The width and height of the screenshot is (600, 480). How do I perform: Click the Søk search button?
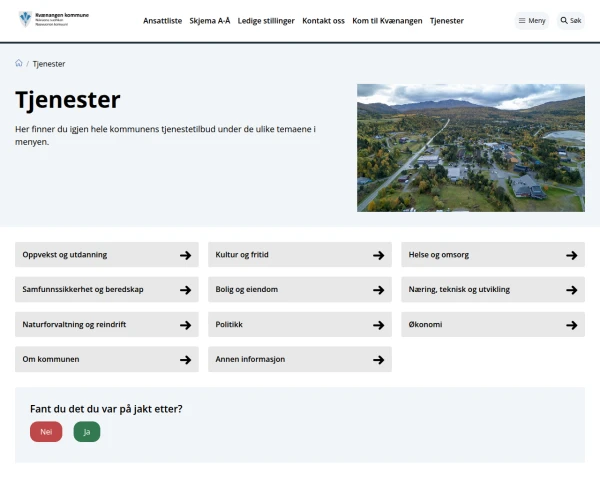tap(571, 21)
